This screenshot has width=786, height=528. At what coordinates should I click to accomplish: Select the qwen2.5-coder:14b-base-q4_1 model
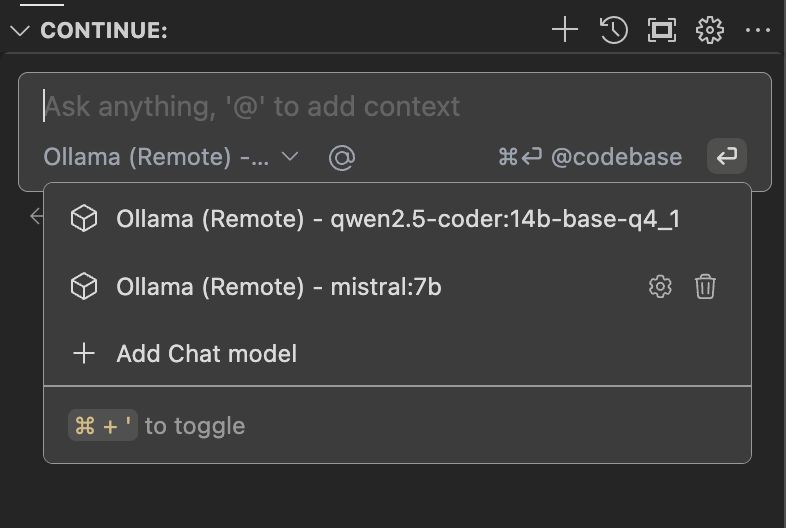coord(397,219)
